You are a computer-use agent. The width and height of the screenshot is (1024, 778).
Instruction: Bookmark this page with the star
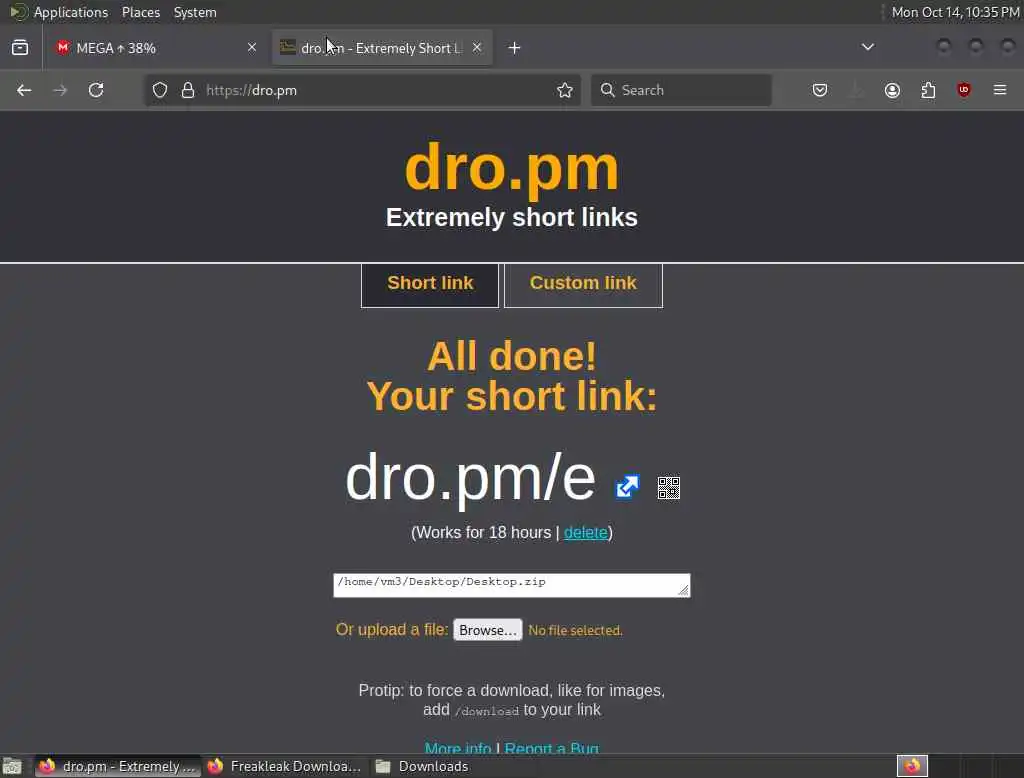click(x=565, y=90)
